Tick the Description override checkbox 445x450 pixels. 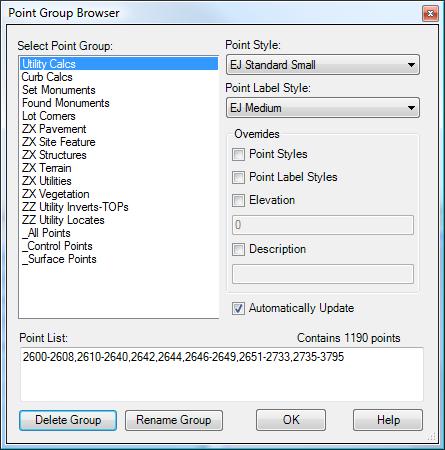[x=238, y=249]
